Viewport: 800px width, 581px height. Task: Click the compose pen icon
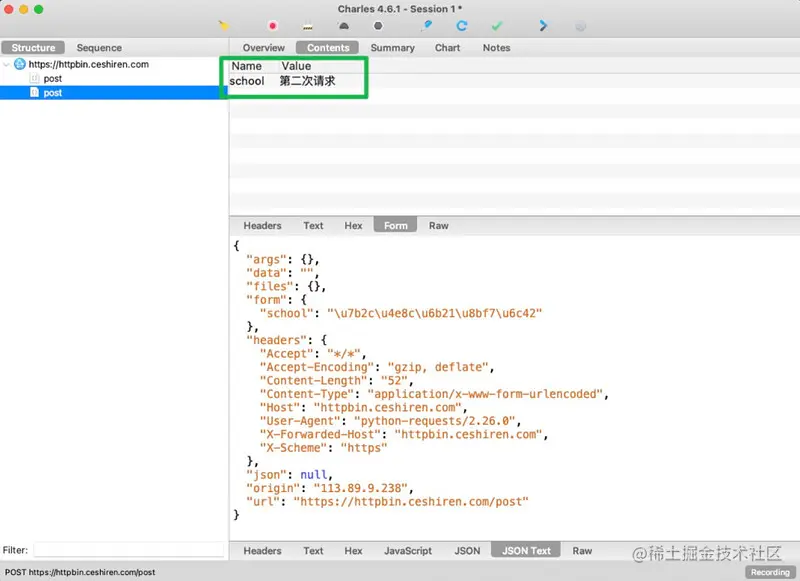click(x=427, y=26)
